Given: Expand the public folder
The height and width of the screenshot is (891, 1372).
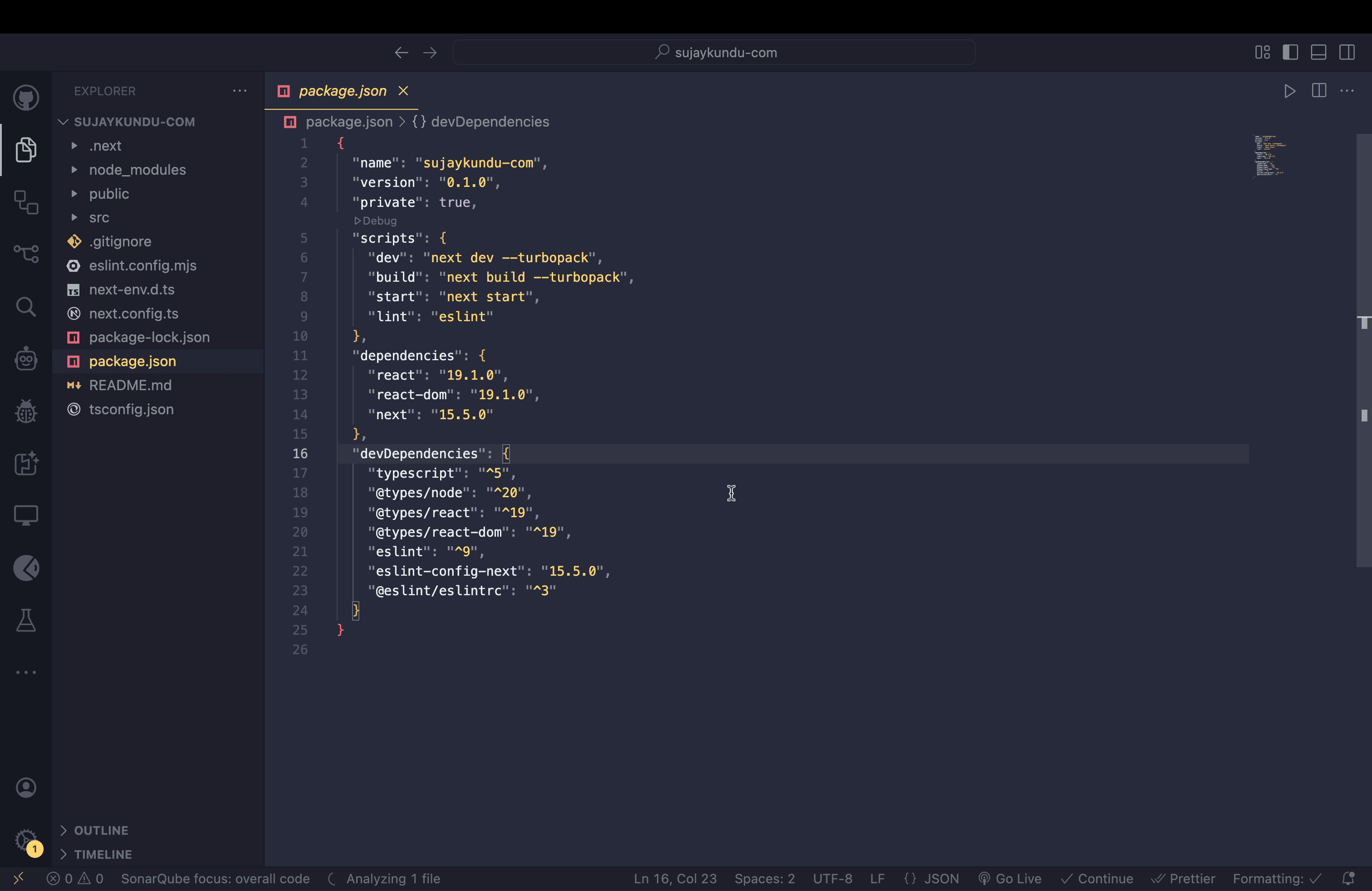Looking at the screenshot, I should (109, 194).
